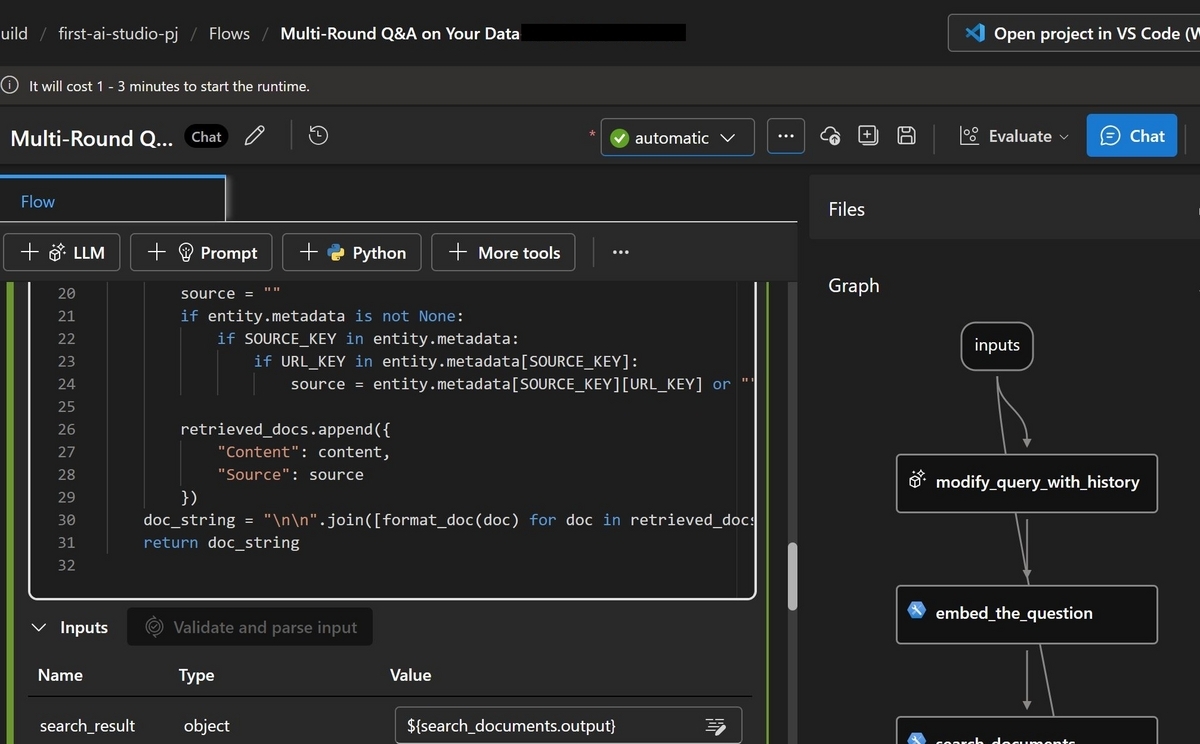1200x744 pixels.
Task: Click Validate and parse input
Action: click(x=250, y=627)
